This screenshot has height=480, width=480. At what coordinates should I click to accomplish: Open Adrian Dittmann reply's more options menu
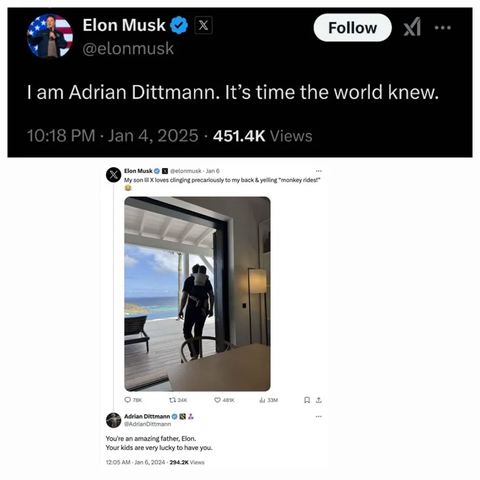tap(319, 416)
